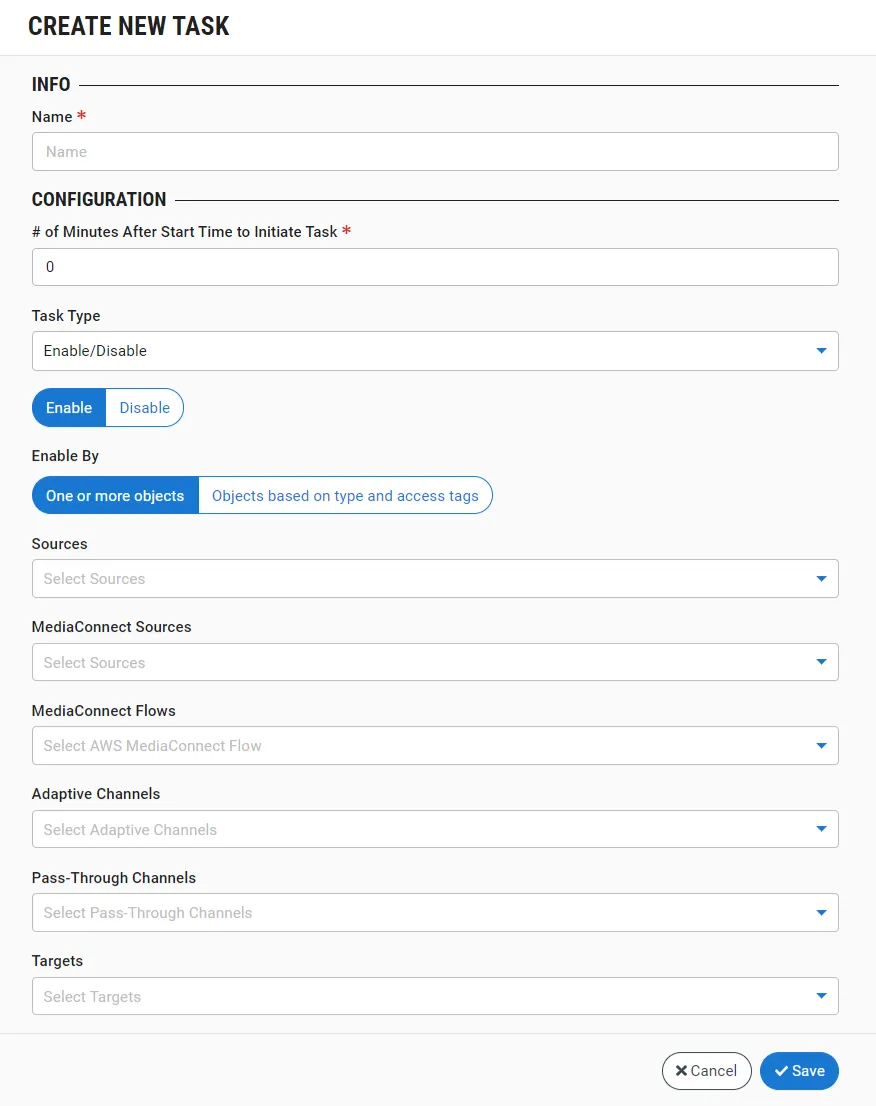Click the Adaptive Channels label
This screenshot has width=876, height=1106.
tap(96, 794)
